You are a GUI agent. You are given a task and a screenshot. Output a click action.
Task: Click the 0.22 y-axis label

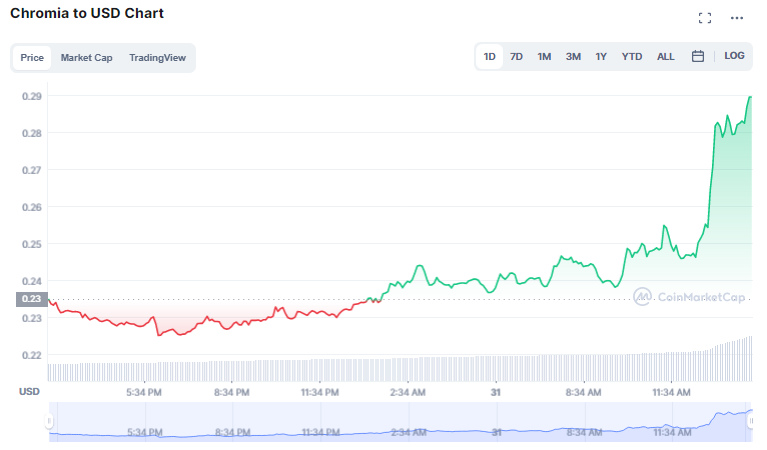[32, 355]
